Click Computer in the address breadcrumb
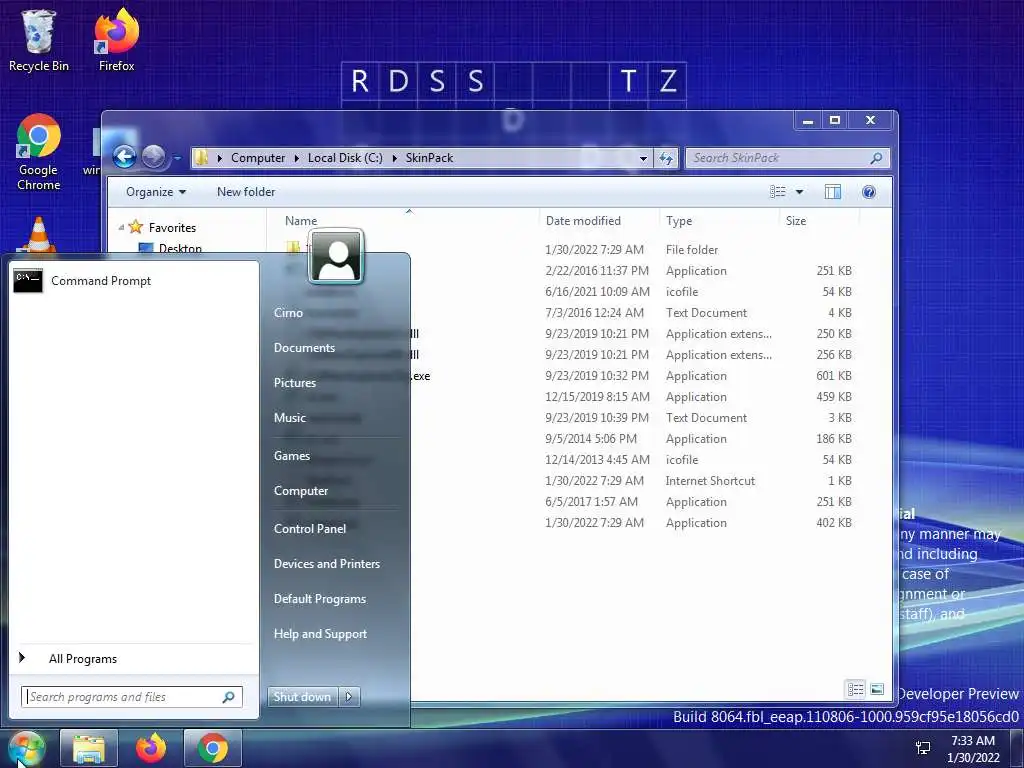This screenshot has height=768, width=1024. coord(258,158)
